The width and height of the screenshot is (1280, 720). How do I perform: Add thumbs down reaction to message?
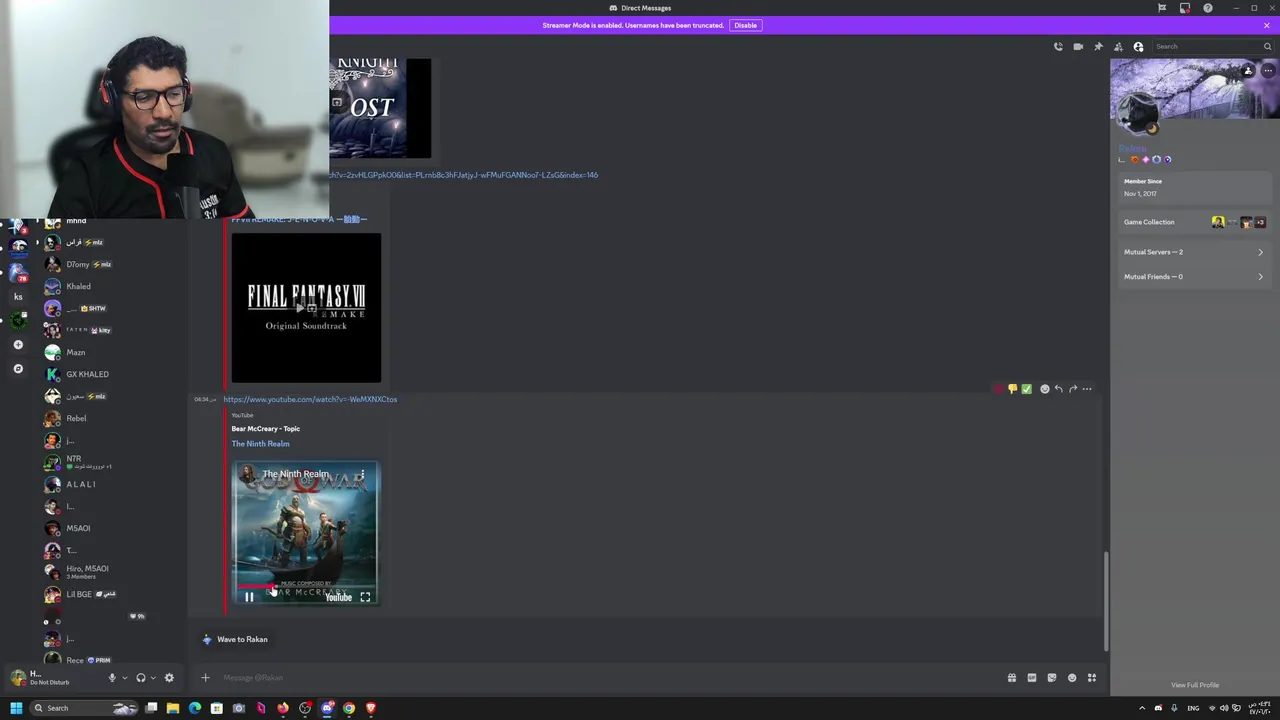[x=1012, y=389]
